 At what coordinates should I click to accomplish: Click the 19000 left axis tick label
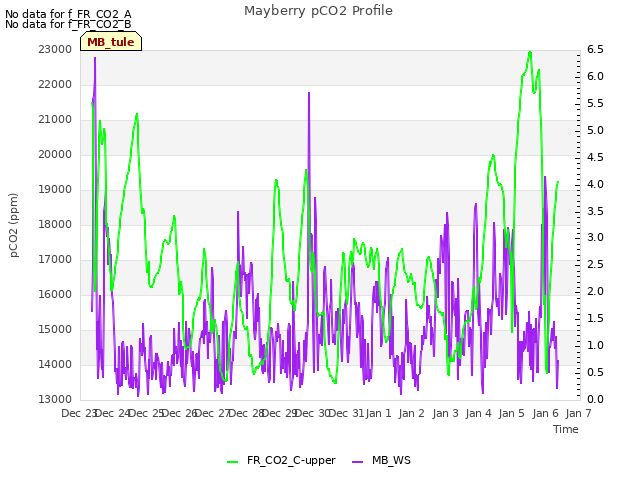[55, 189]
